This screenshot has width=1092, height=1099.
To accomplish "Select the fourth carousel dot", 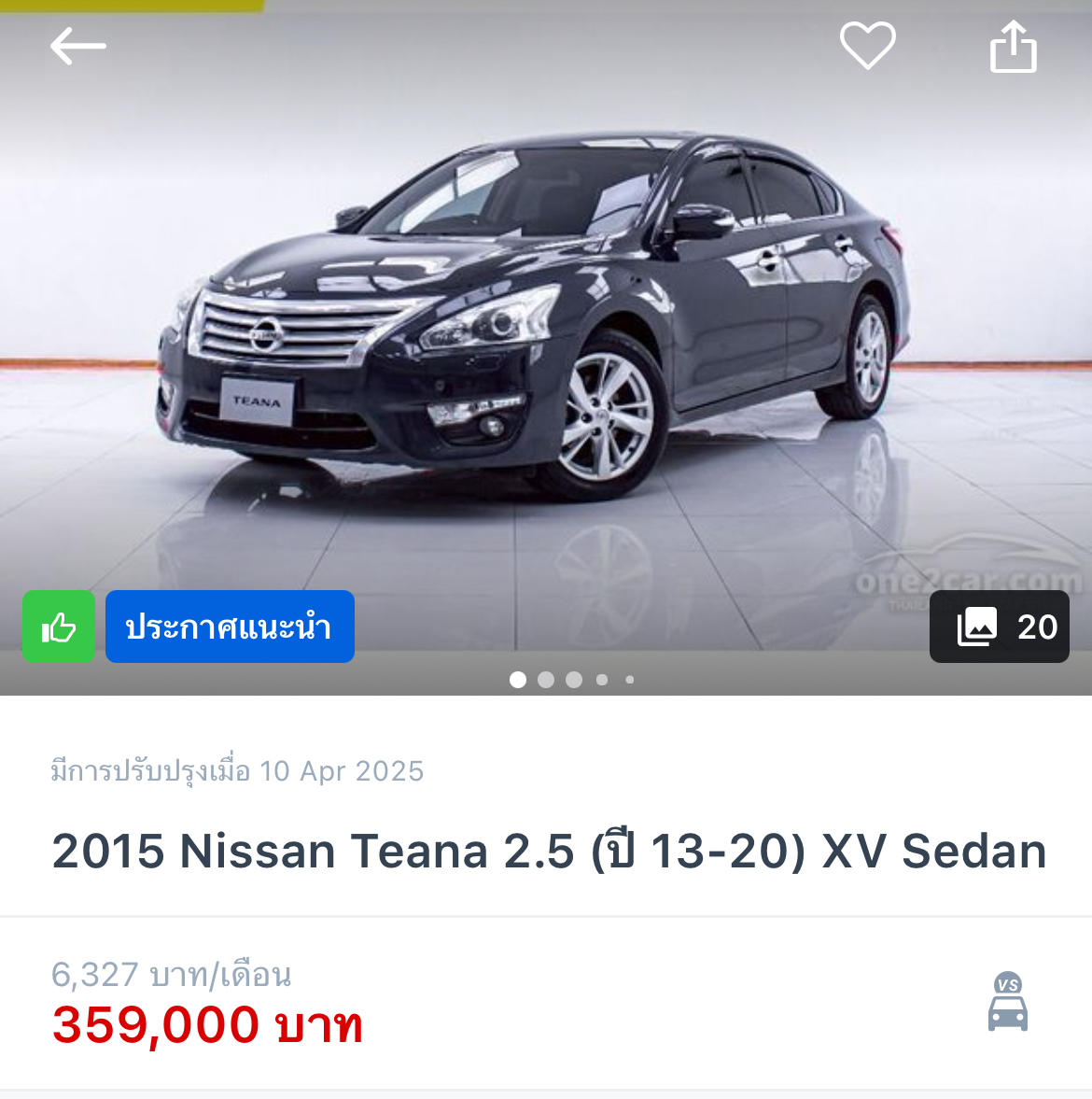I will coord(602,679).
